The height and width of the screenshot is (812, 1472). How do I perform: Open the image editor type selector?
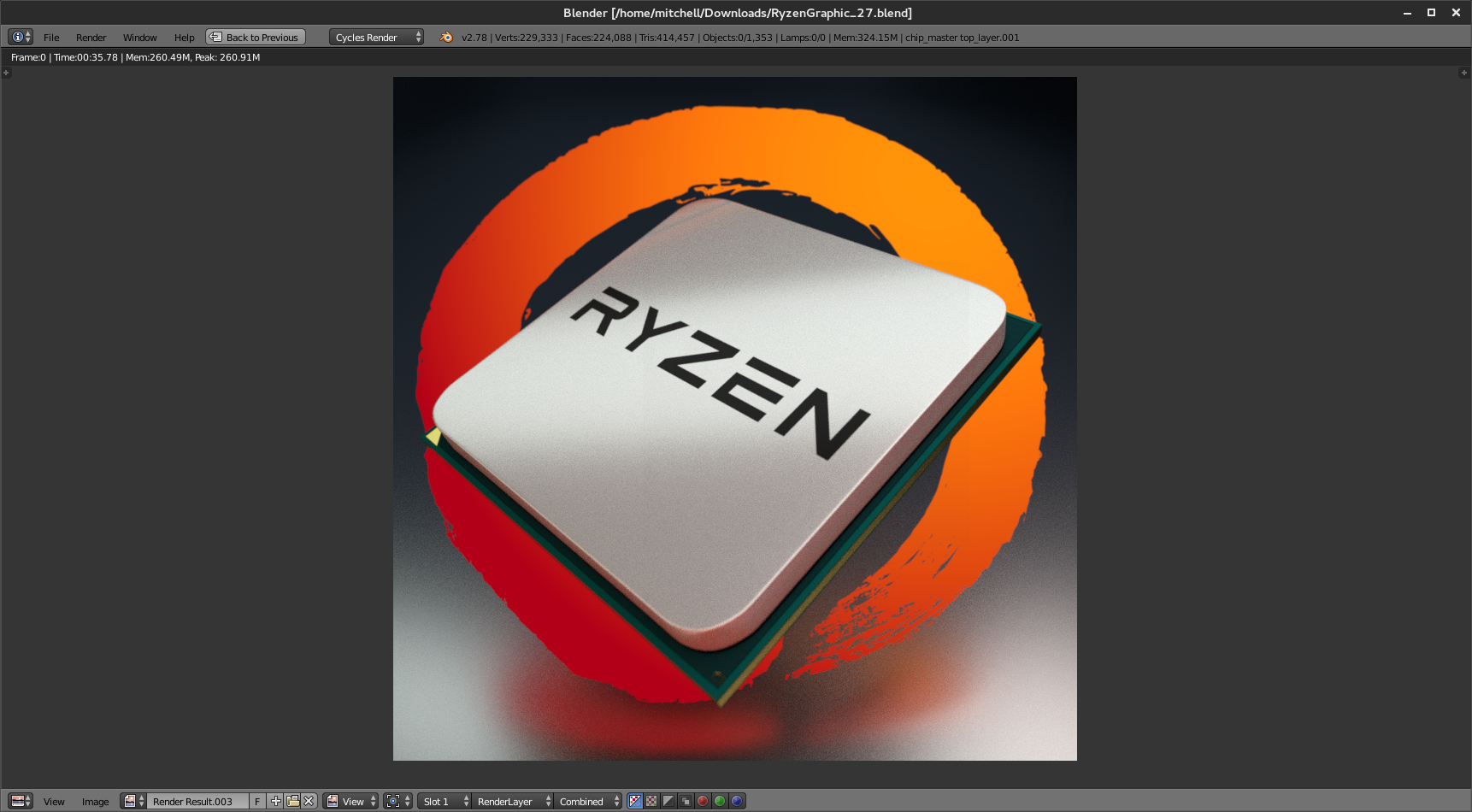point(21,801)
